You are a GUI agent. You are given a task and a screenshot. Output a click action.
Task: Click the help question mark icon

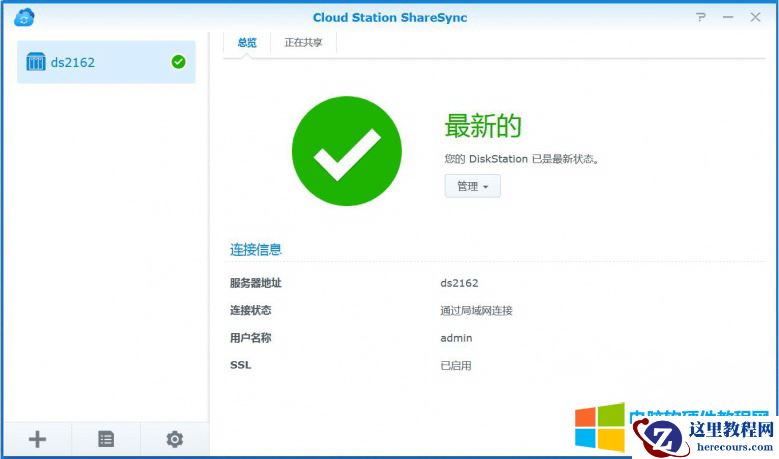click(x=702, y=17)
